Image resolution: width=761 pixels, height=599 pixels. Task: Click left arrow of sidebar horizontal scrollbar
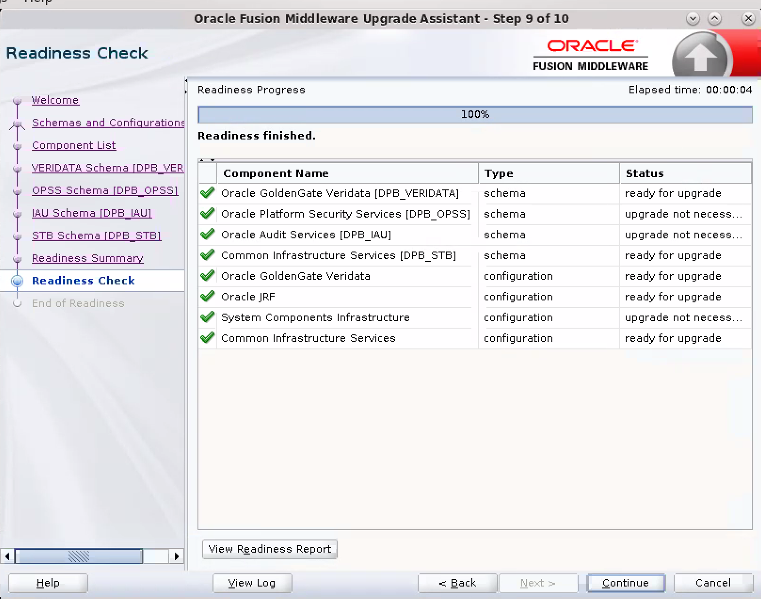pyautogui.click(x=7, y=556)
